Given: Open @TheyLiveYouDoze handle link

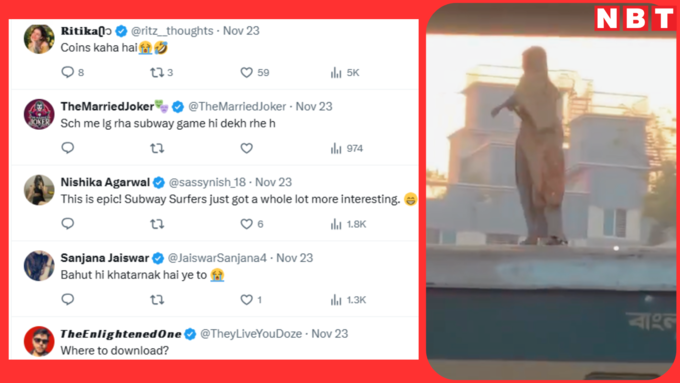Looking at the screenshot, I should pos(251,334).
